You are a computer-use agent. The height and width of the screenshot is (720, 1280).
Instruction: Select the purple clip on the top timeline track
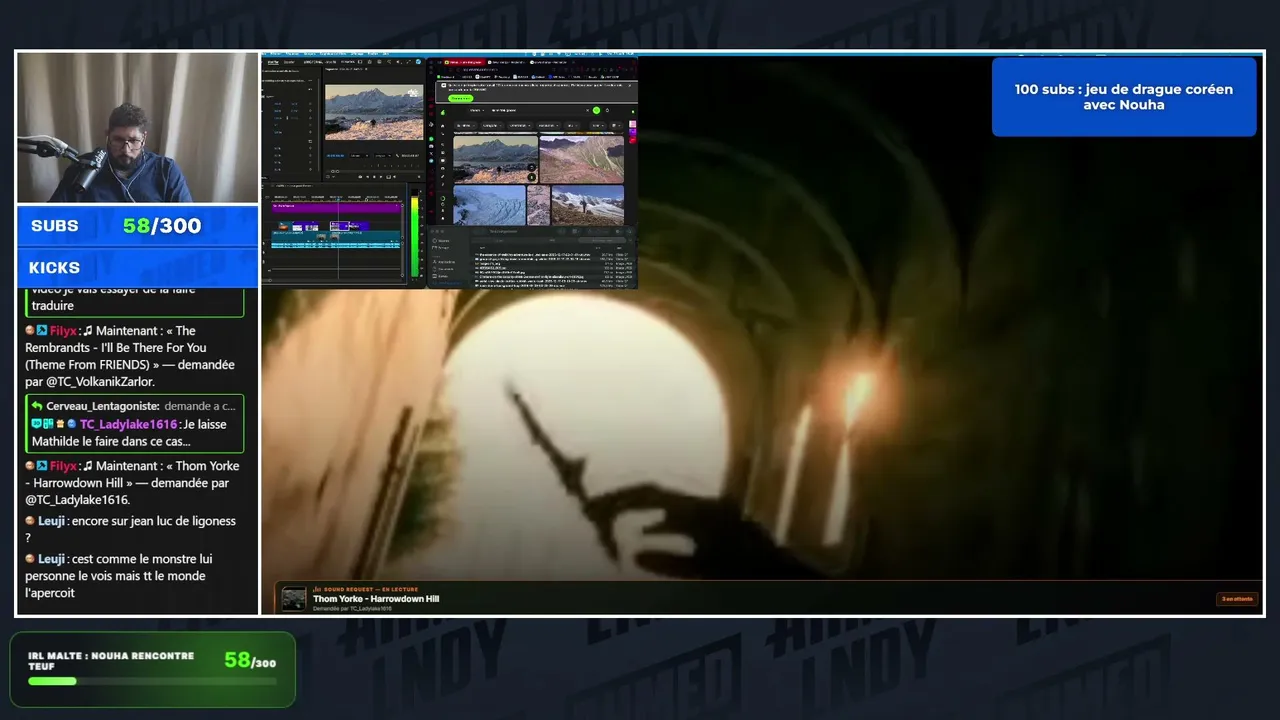click(335, 207)
